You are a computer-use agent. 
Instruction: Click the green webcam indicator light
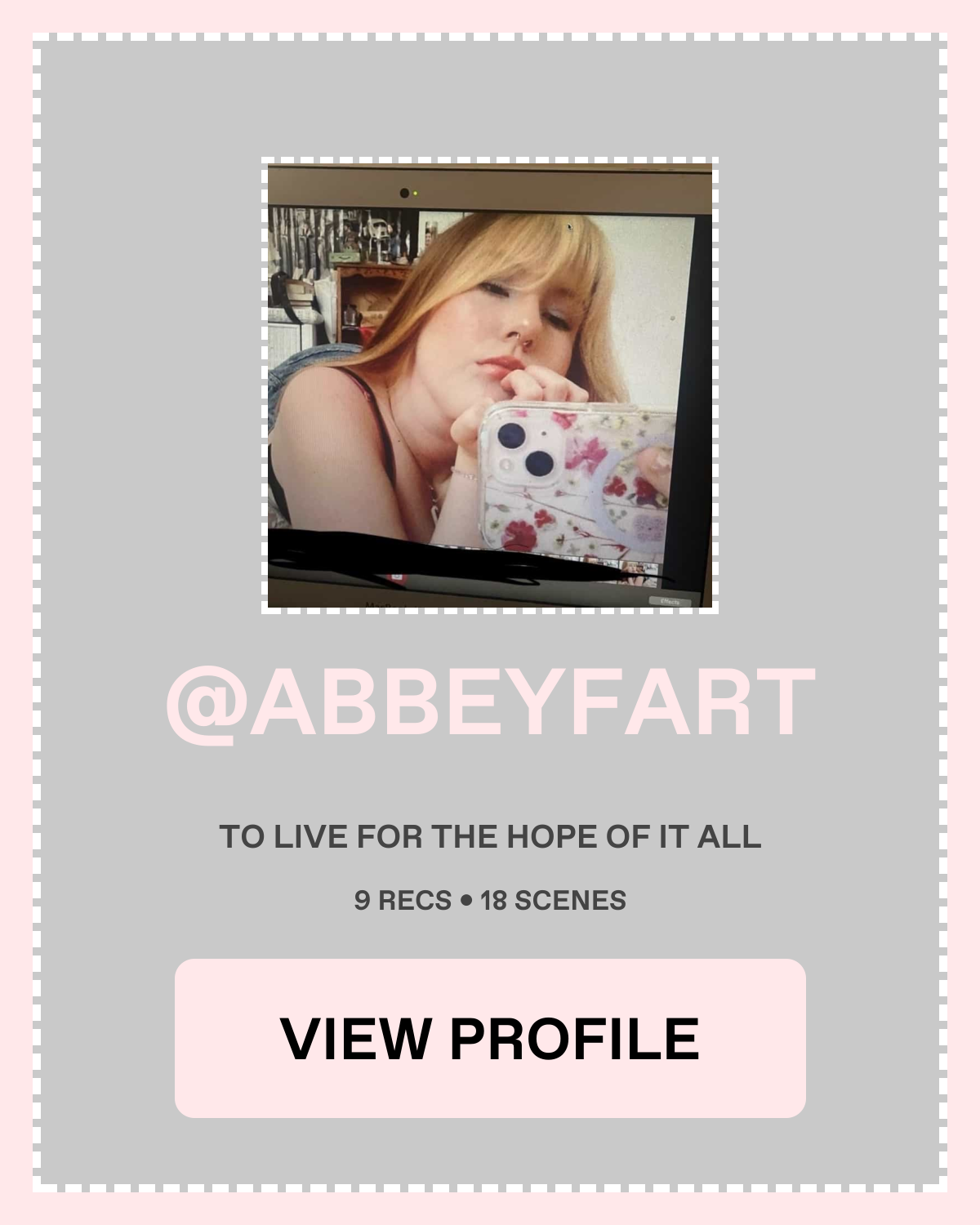(416, 194)
